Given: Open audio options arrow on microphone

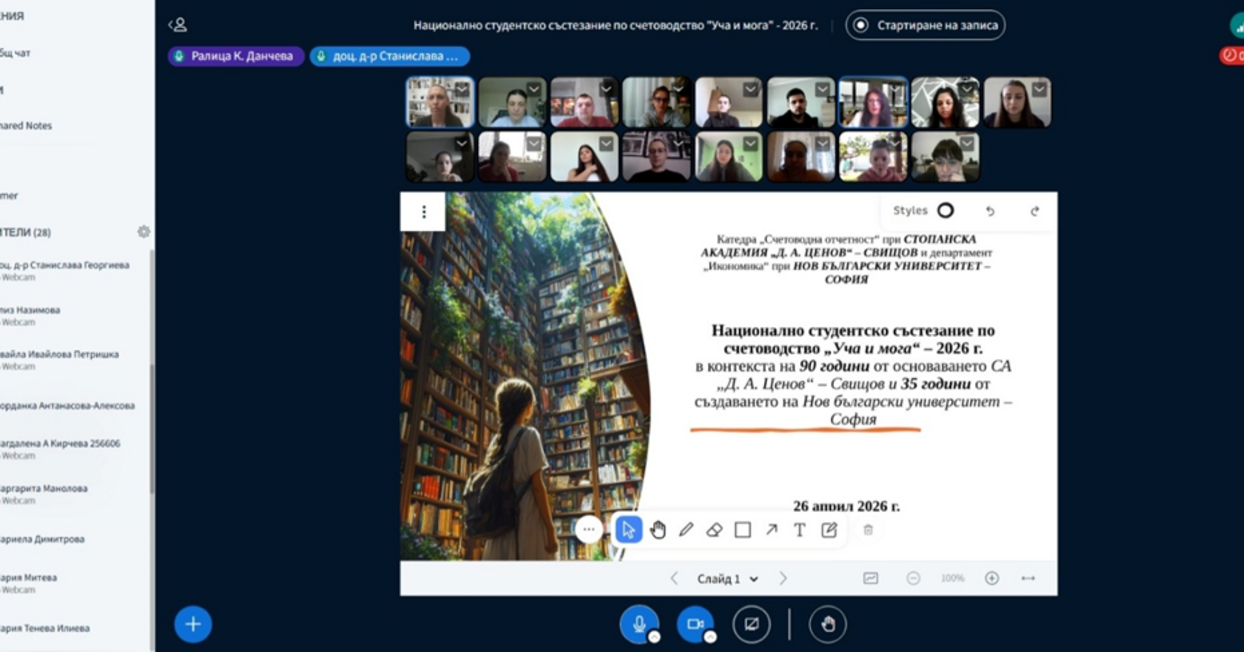Looking at the screenshot, I should tap(654, 636).
